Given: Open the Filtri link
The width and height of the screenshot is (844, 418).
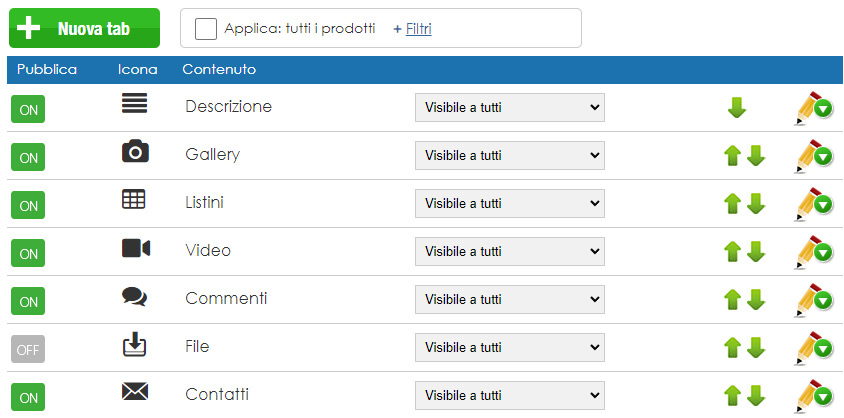Looking at the screenshot, I should coord(419,29).
